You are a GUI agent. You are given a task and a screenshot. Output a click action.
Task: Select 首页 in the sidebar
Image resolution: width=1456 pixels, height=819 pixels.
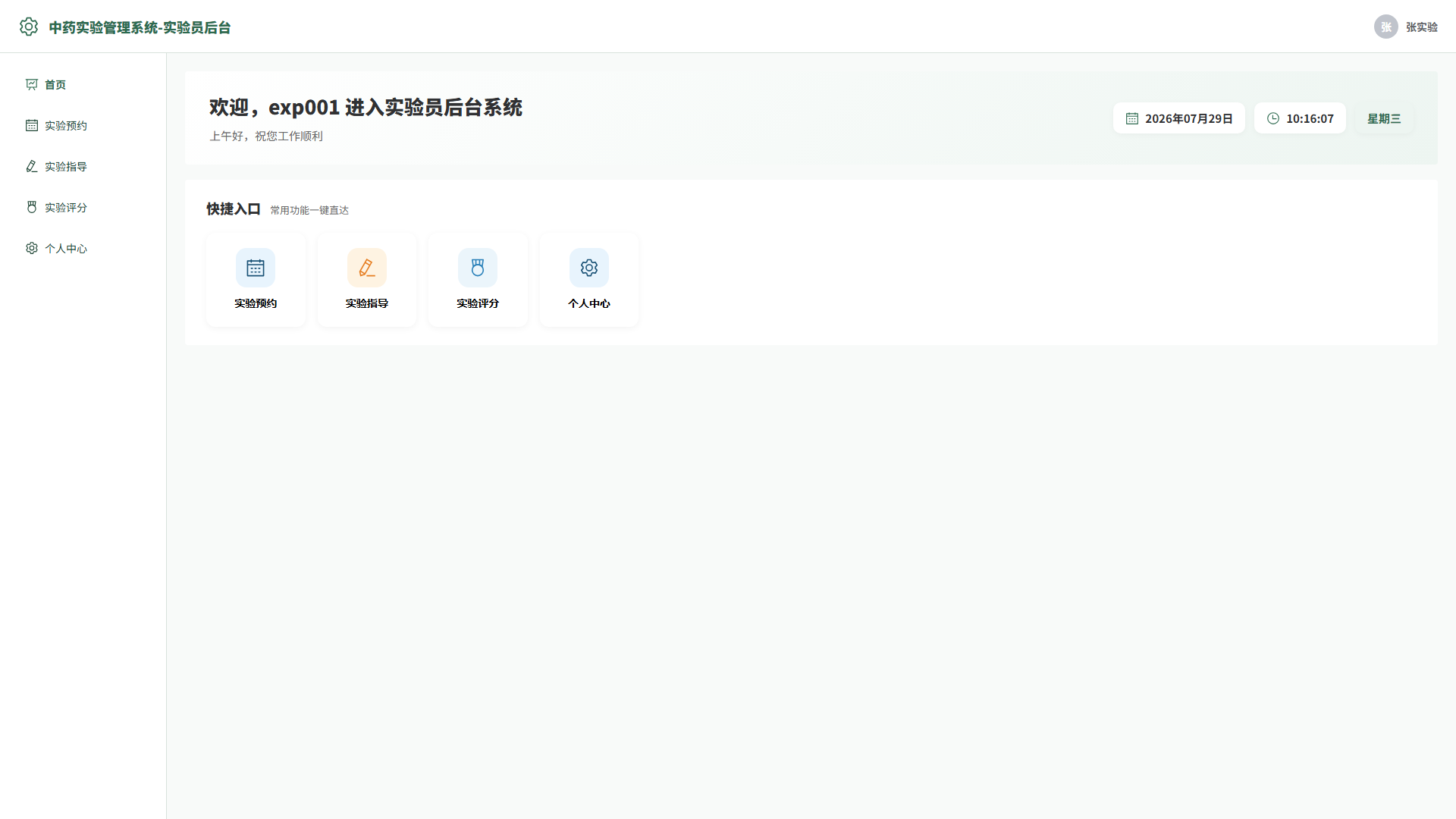(x=83, y=84)
